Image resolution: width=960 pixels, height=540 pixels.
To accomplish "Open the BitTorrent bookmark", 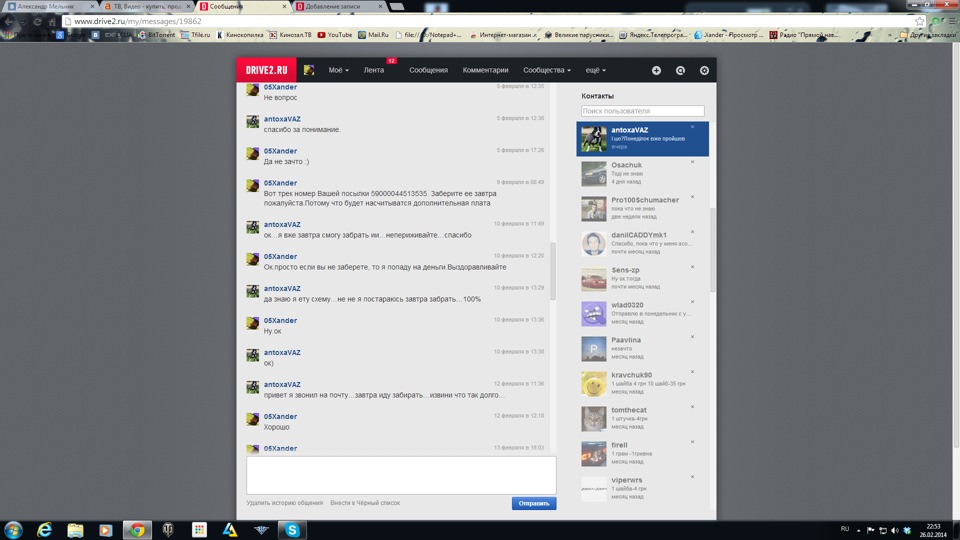I will tap(157, 35).
